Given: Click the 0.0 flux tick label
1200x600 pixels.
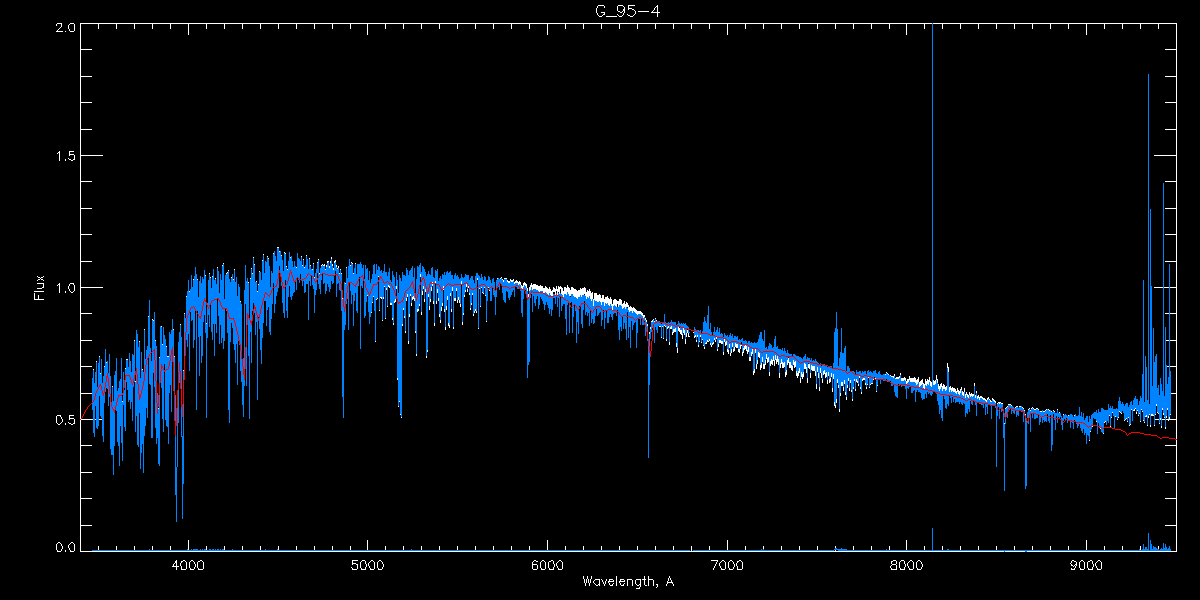Looking at the screenshot, I should coord(64,547).
